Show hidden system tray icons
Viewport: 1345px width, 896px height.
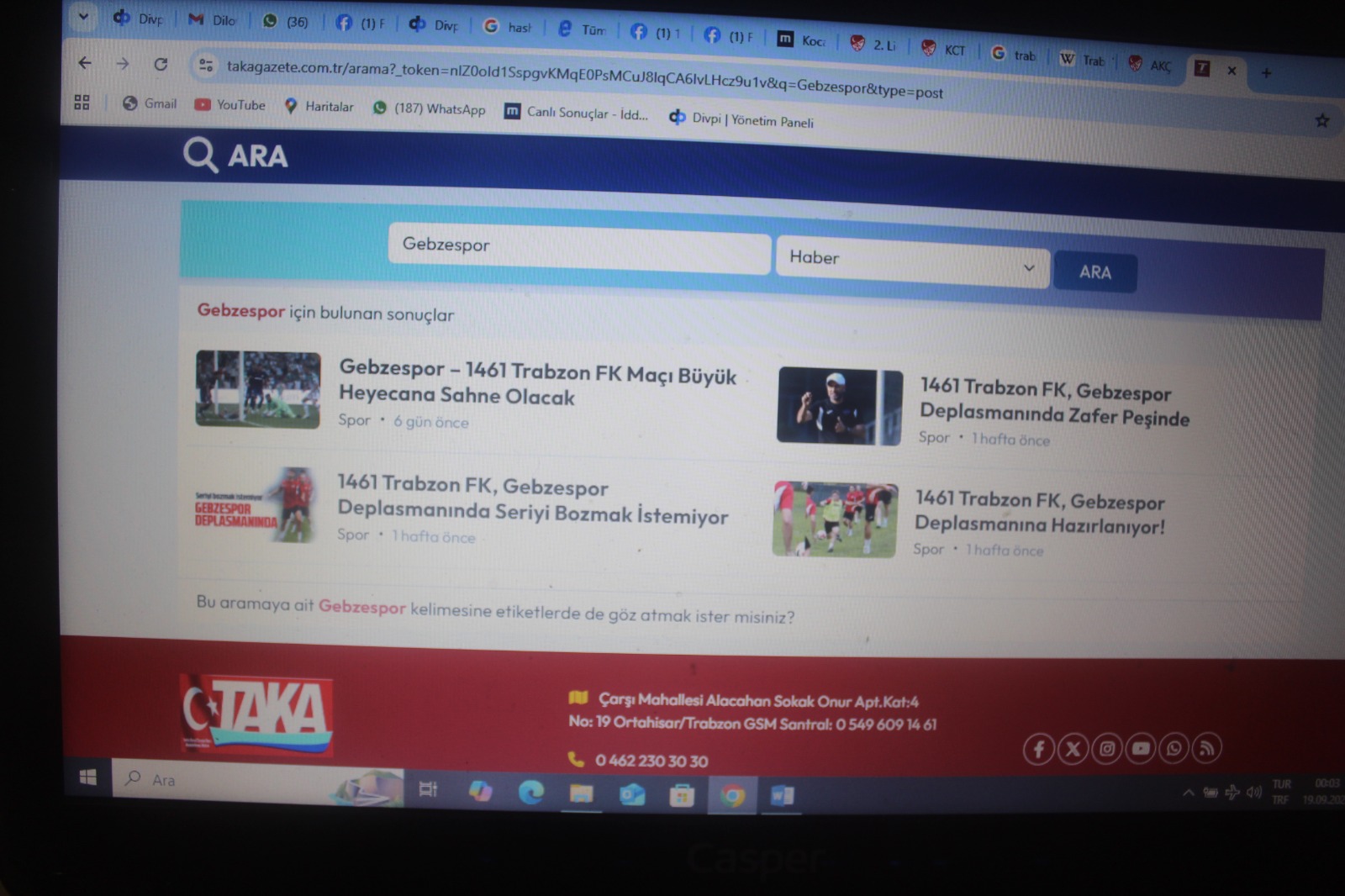[x=1188, y=793]
